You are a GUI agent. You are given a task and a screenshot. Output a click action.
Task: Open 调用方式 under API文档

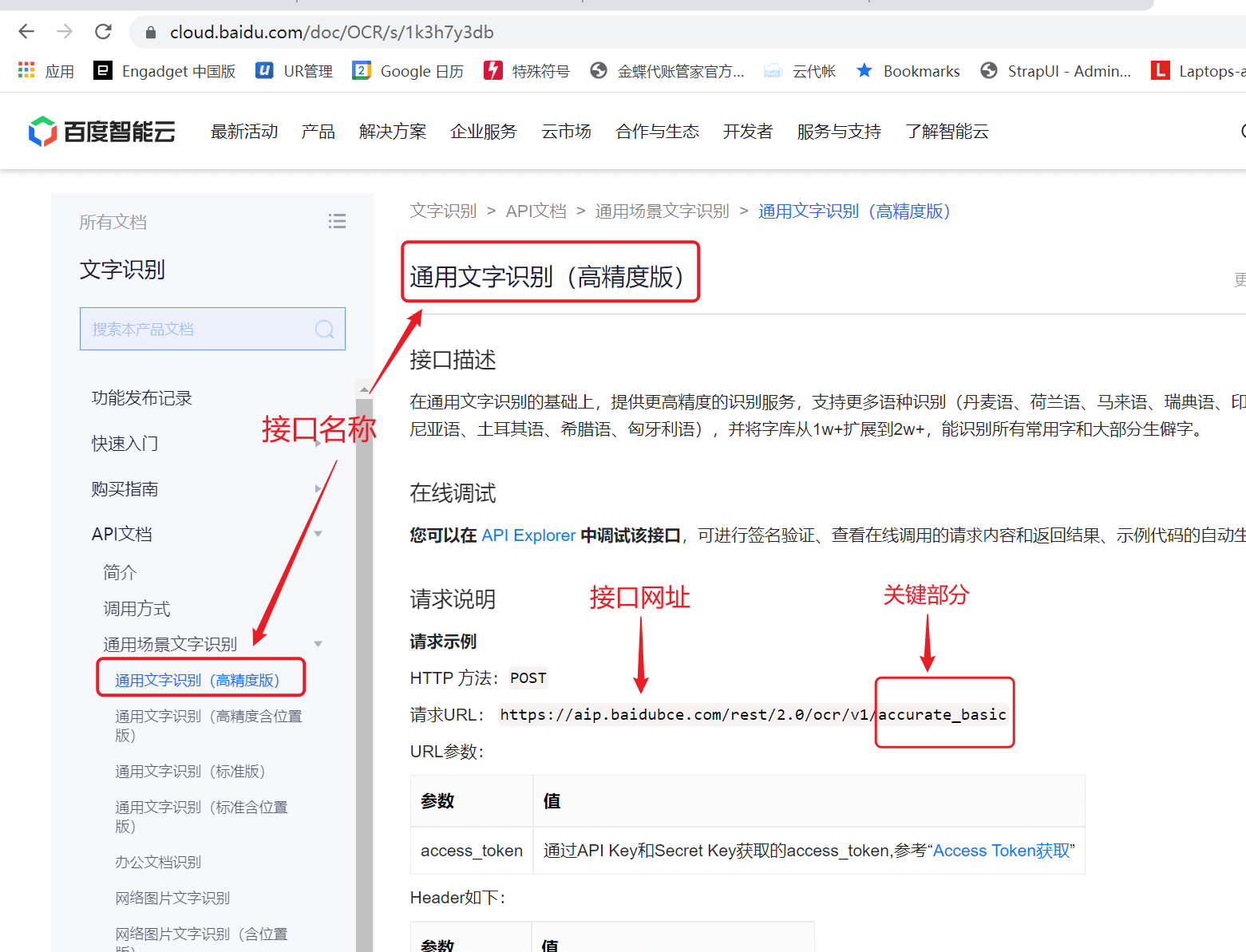click(x=136, y=609)
